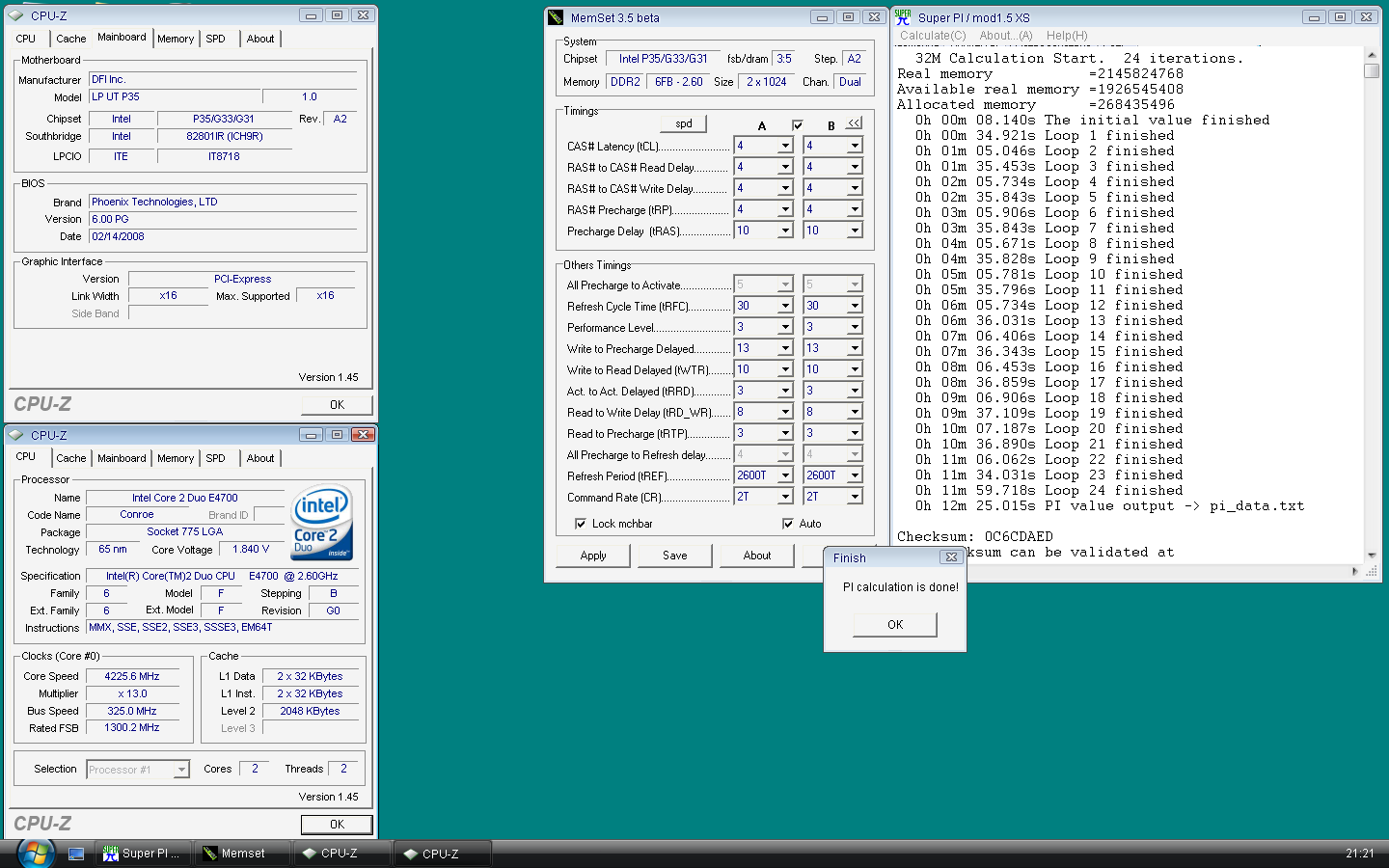Open the About menu in Super PI
Viewport: 1389px width, 868px height.
[x=1006, y=36]
